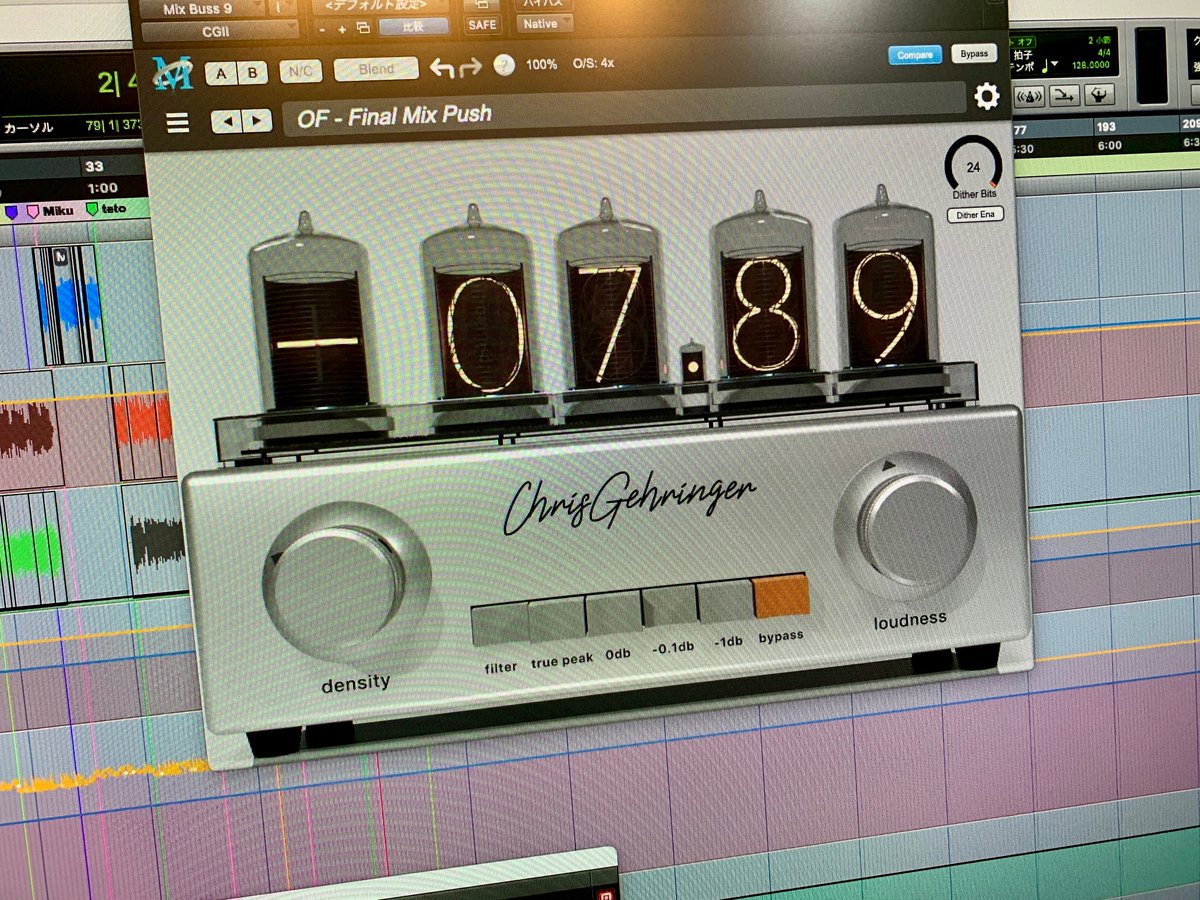Viewport: 1200px width, 900px height.
Task: Toggle the metronome click button in Pro Tools
Action: coord(1029,96)
